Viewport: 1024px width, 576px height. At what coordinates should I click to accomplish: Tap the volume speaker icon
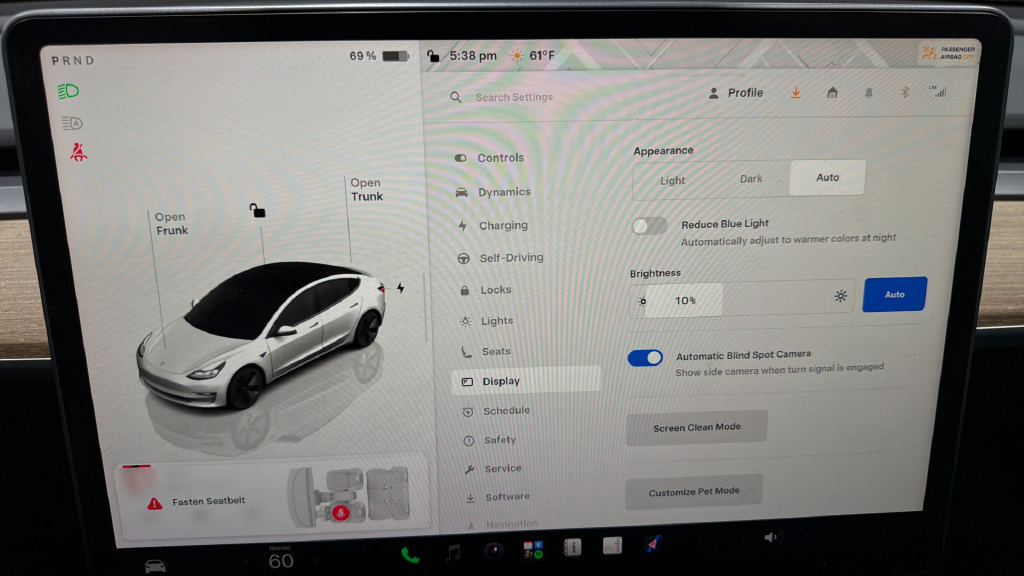(x=771, y=537)
